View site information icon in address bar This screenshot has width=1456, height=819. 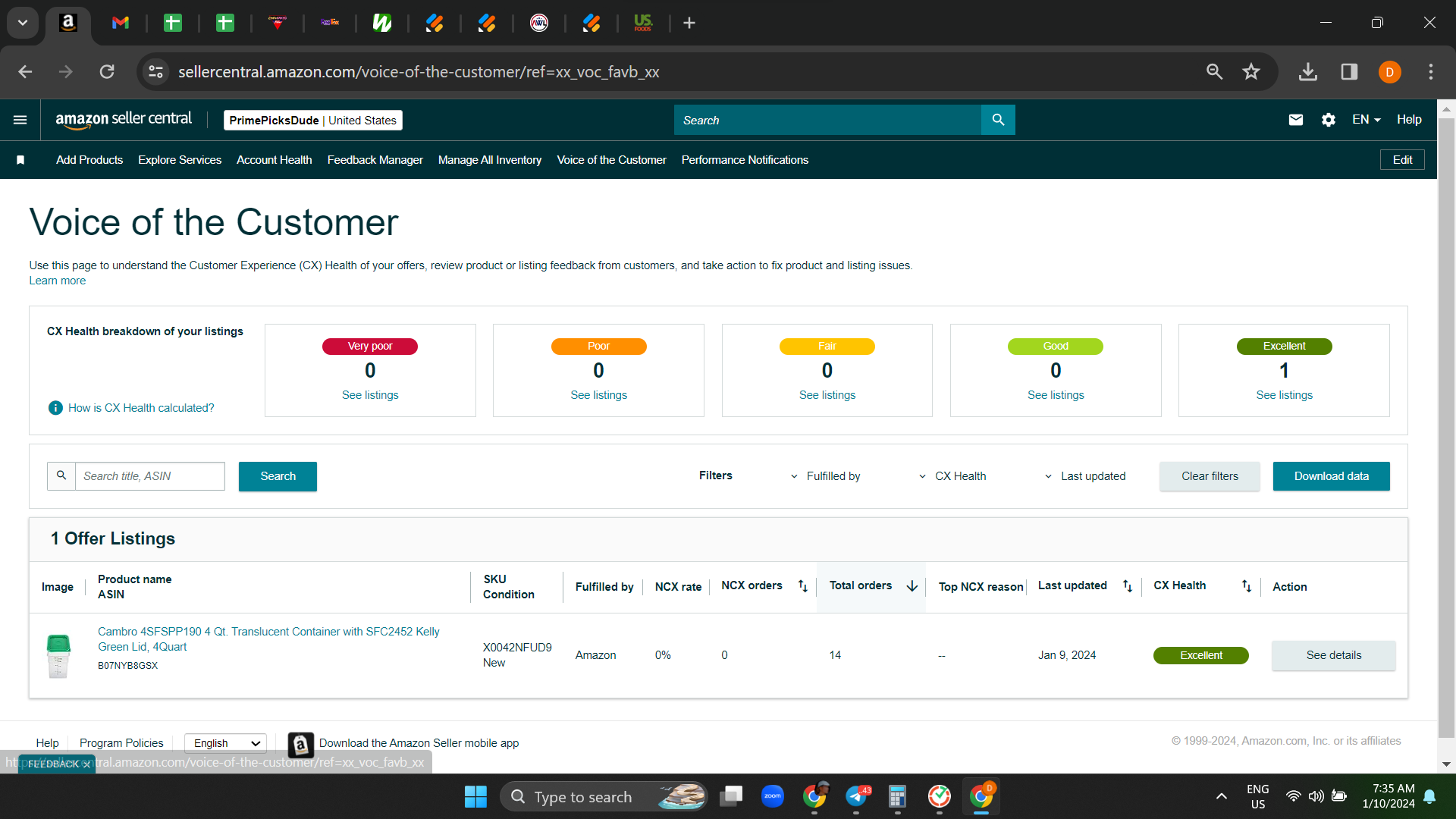(155, 72)
